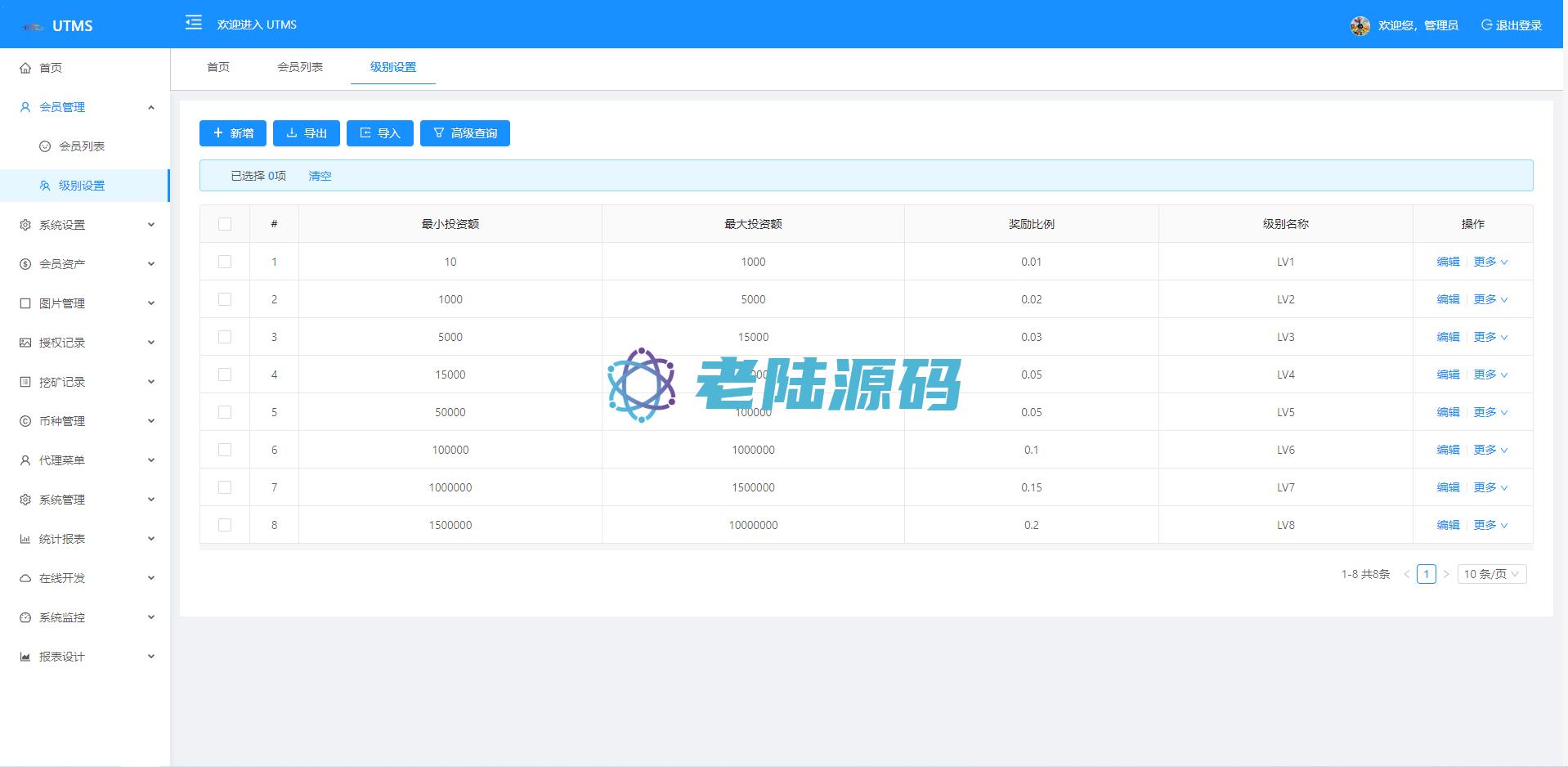Open 会员列表 in the sidebar submenu

tap(82, 146)
